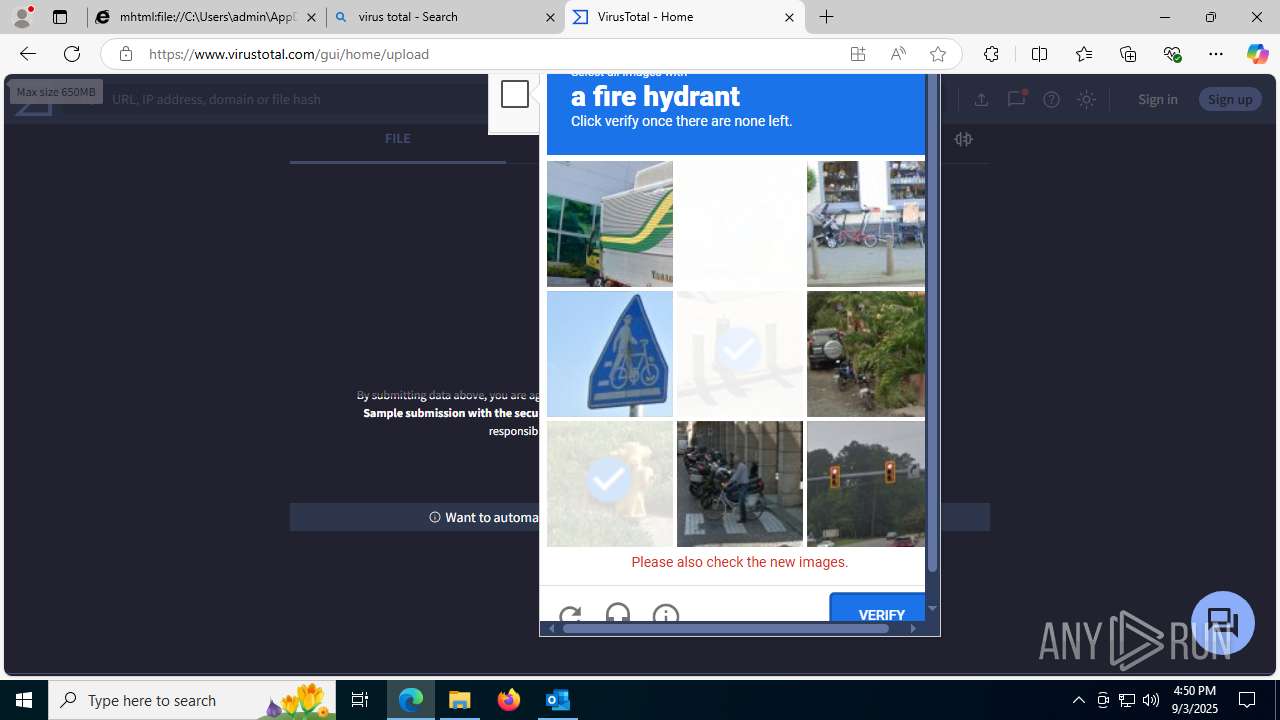Click Sign in link
Image resolution: width=1280 pixels, height=720 pixels.
(1157, 99)
